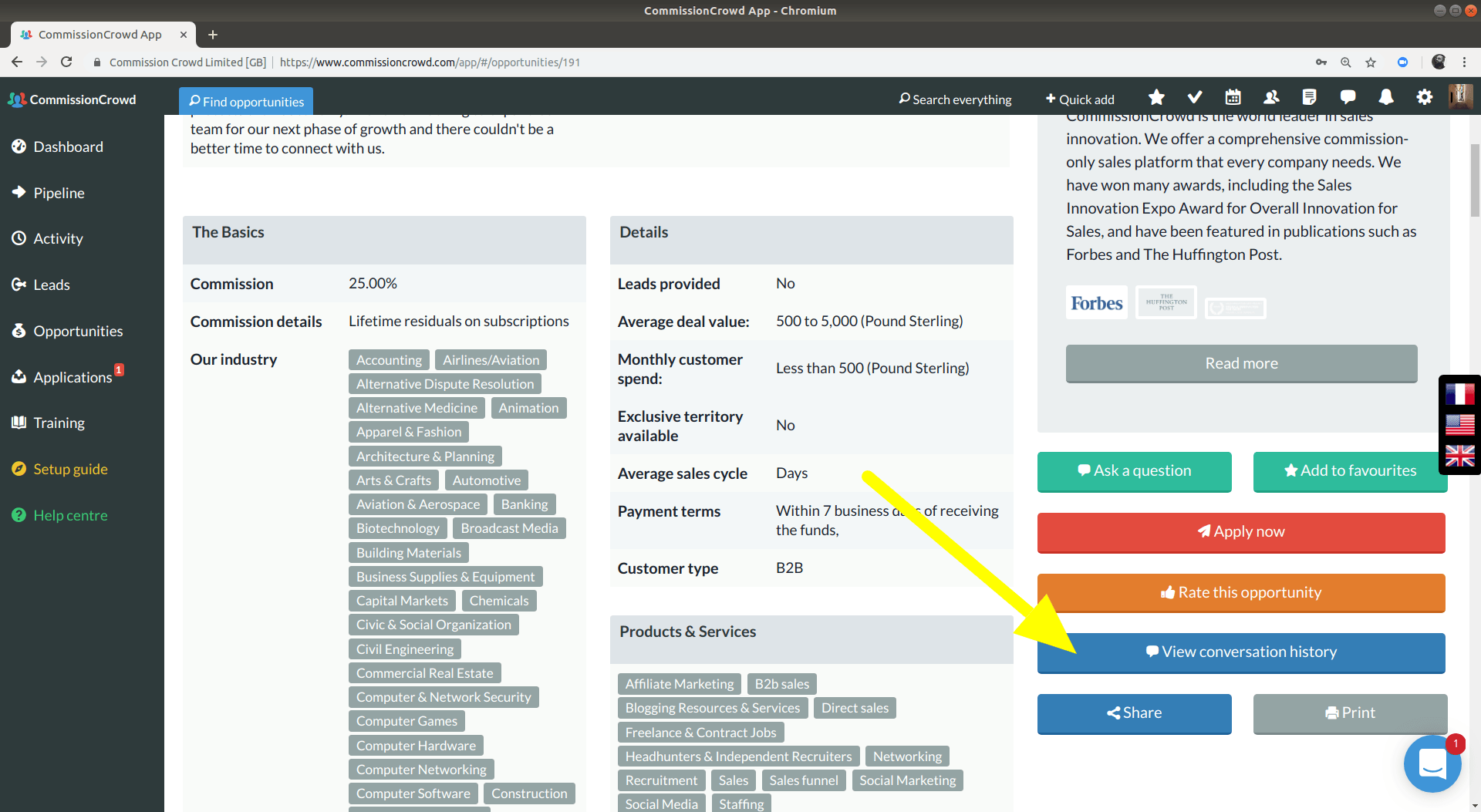Open Dashboard in the sidebar
The height and width of the screenshot is (812, 1481).
[68, 147]
